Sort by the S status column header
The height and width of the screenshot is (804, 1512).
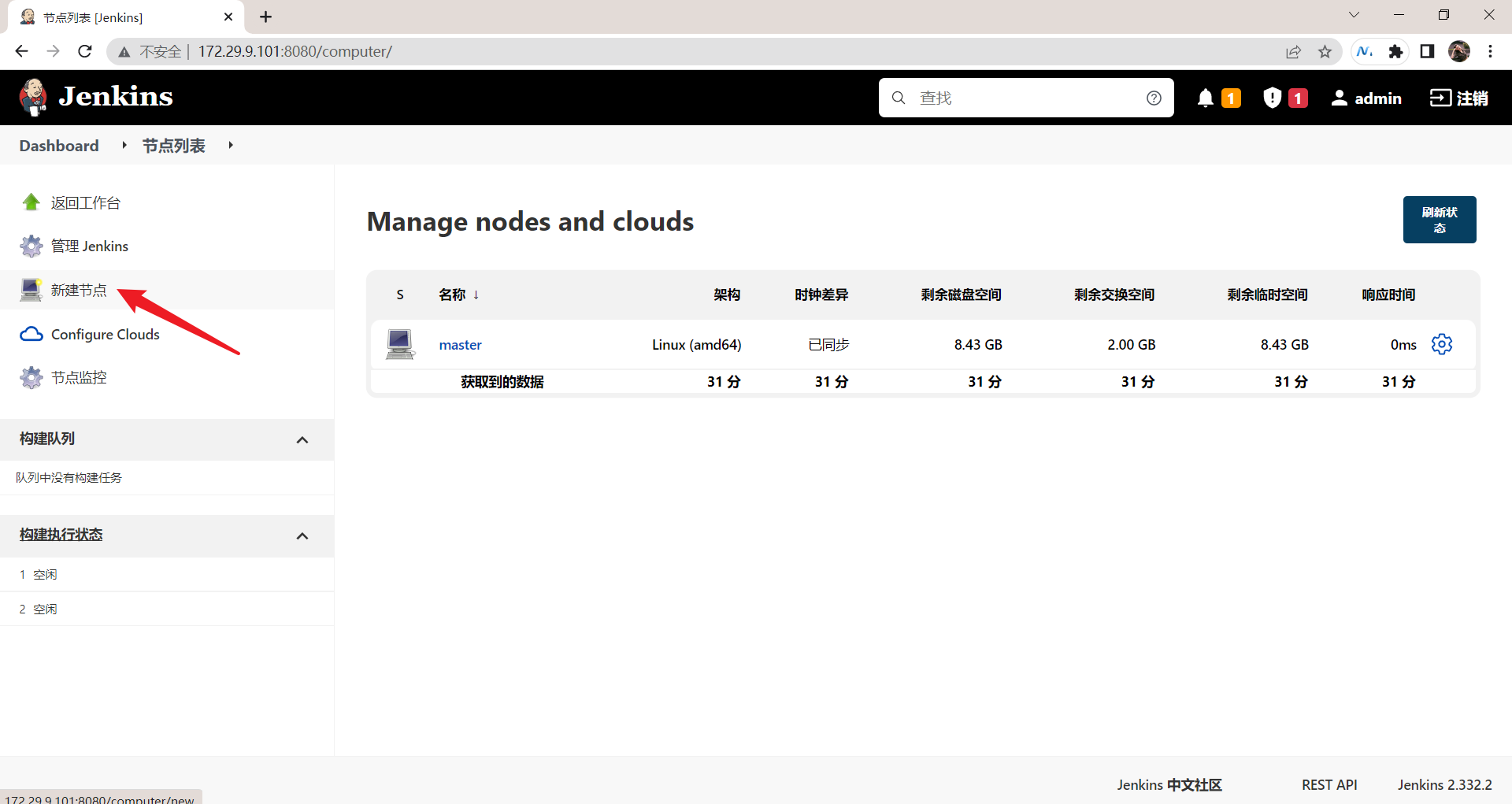click(x=400, y=295)
